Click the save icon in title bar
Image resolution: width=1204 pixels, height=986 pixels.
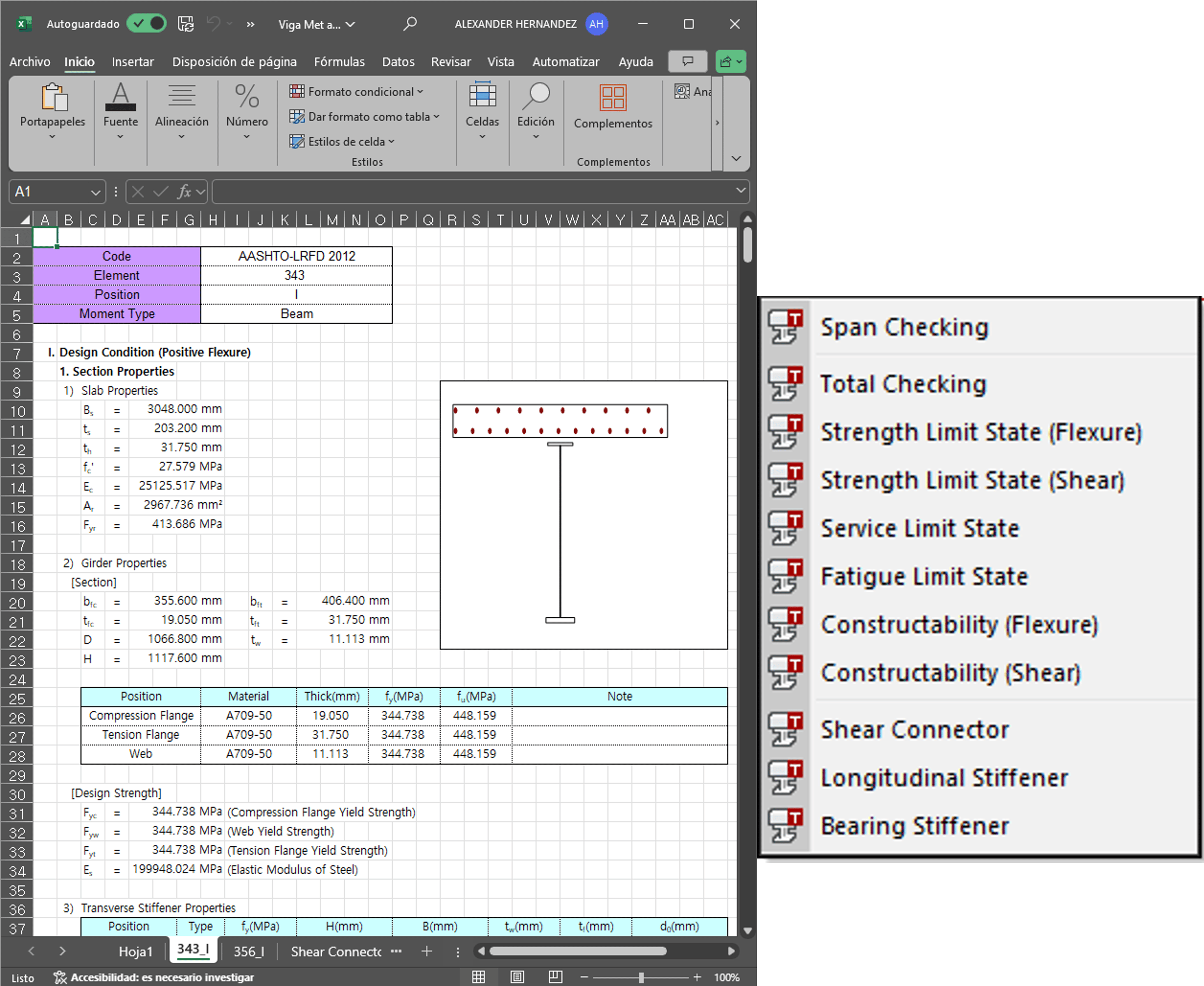pos(186,24)
